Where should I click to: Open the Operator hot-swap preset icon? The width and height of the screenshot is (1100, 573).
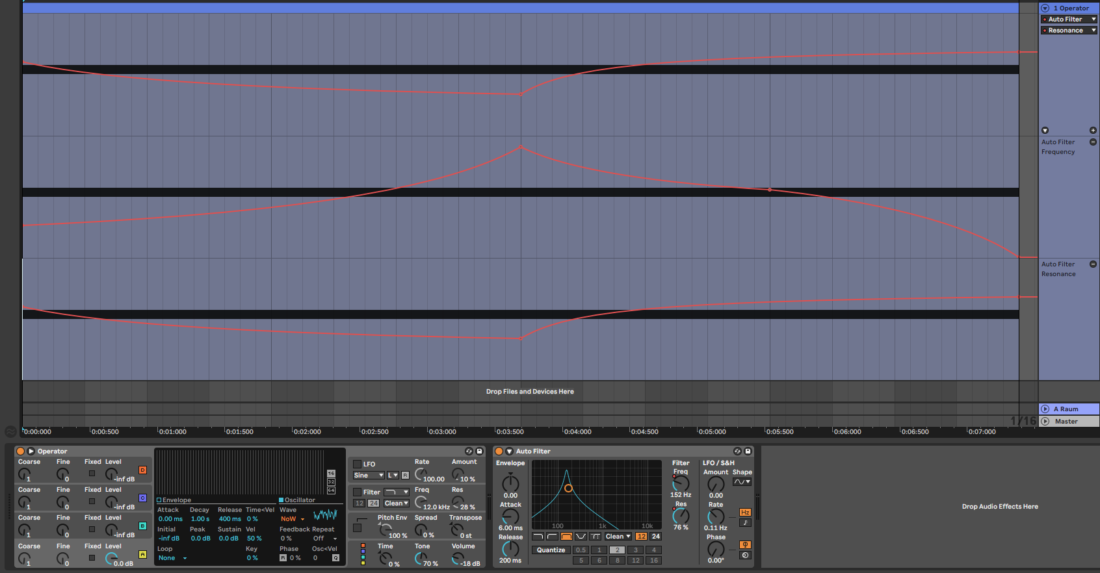click(x=469, y=451)
